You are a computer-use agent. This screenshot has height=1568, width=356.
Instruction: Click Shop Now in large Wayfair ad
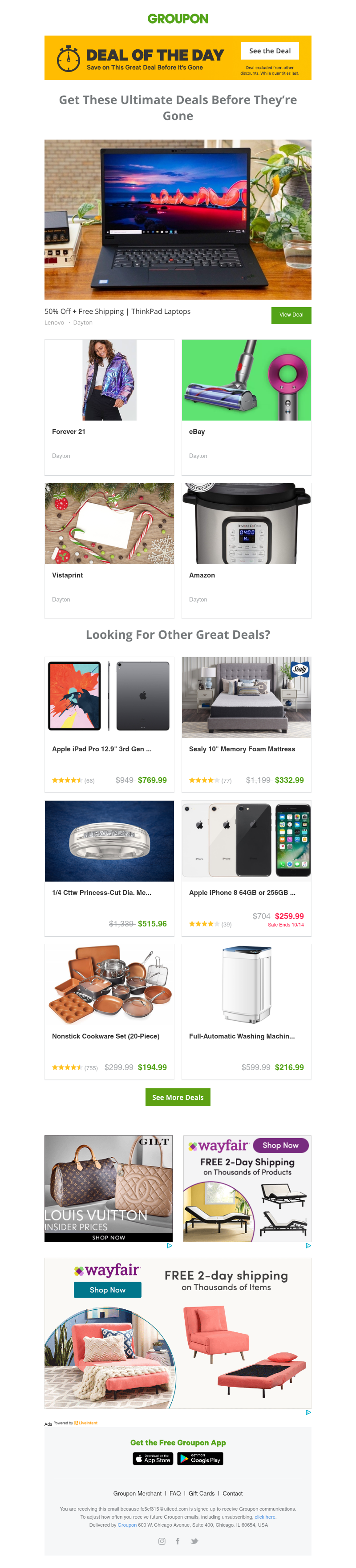point(107,1289)
